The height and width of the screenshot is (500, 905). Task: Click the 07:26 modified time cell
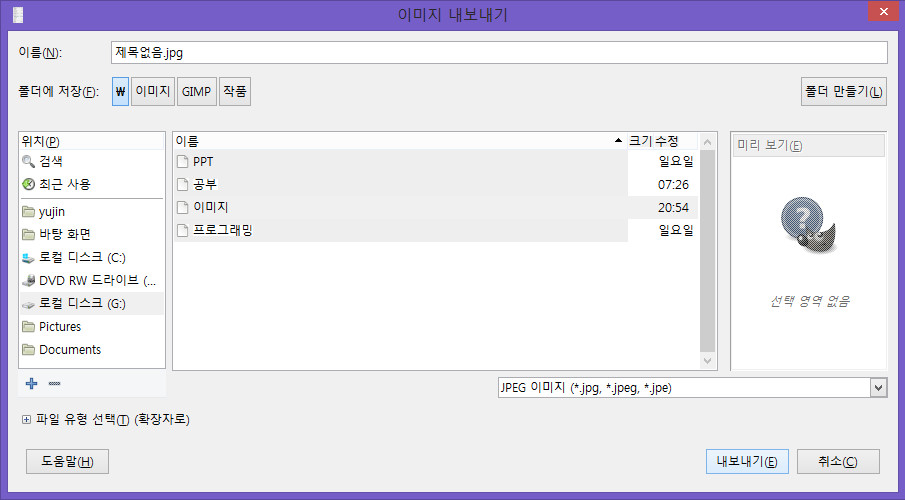tap(673, 185)
